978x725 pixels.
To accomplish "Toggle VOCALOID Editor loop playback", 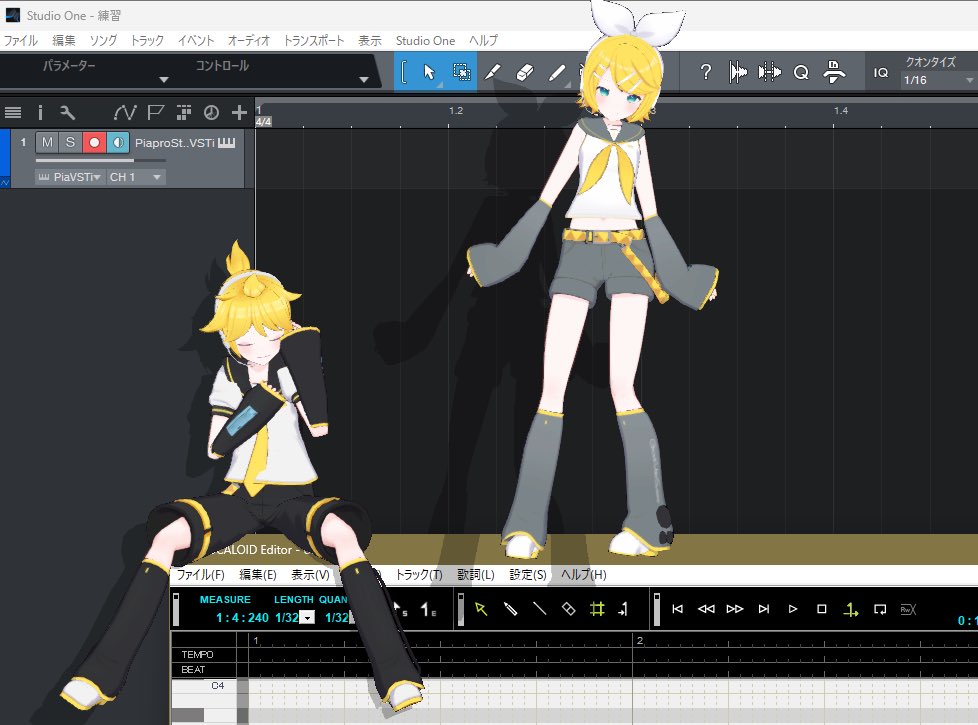I will pyautogui.click(x=880, y=610).
